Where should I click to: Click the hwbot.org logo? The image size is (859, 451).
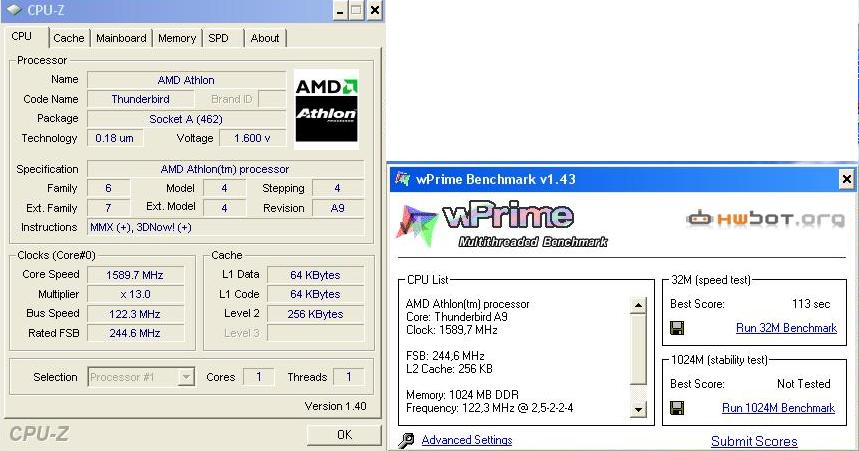[x=765, y=219]
